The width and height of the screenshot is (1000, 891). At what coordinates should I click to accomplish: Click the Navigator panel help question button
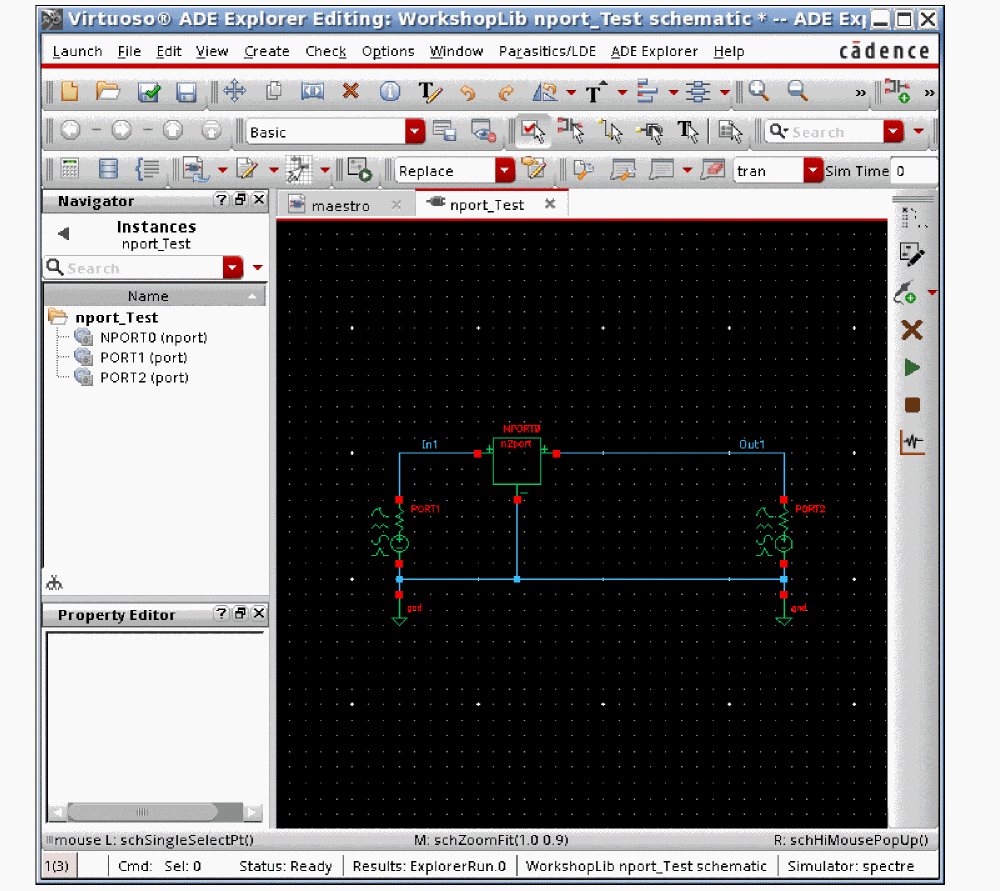click(x=222, y=200)
